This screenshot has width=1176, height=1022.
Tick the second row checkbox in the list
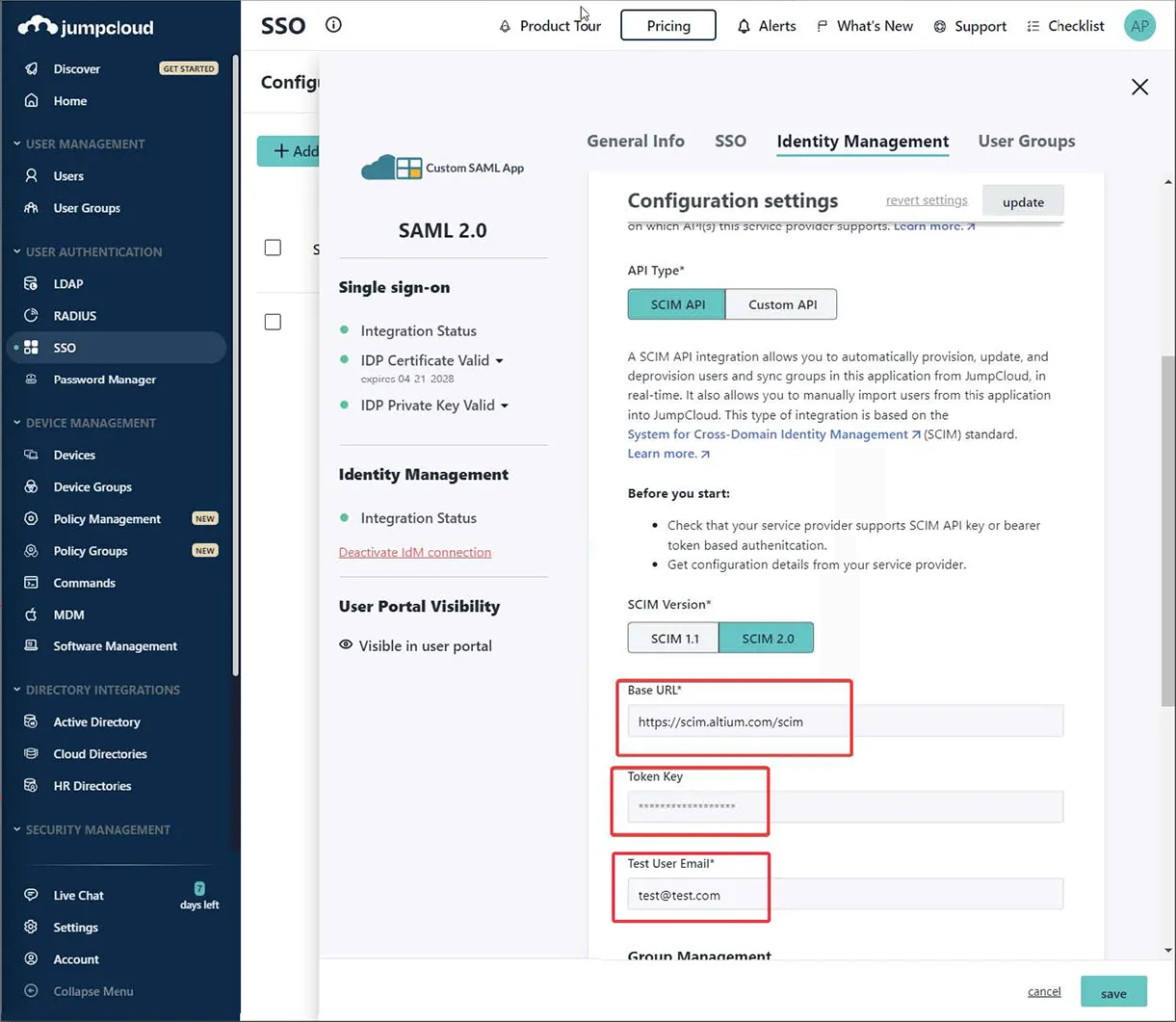coord(273,322)
